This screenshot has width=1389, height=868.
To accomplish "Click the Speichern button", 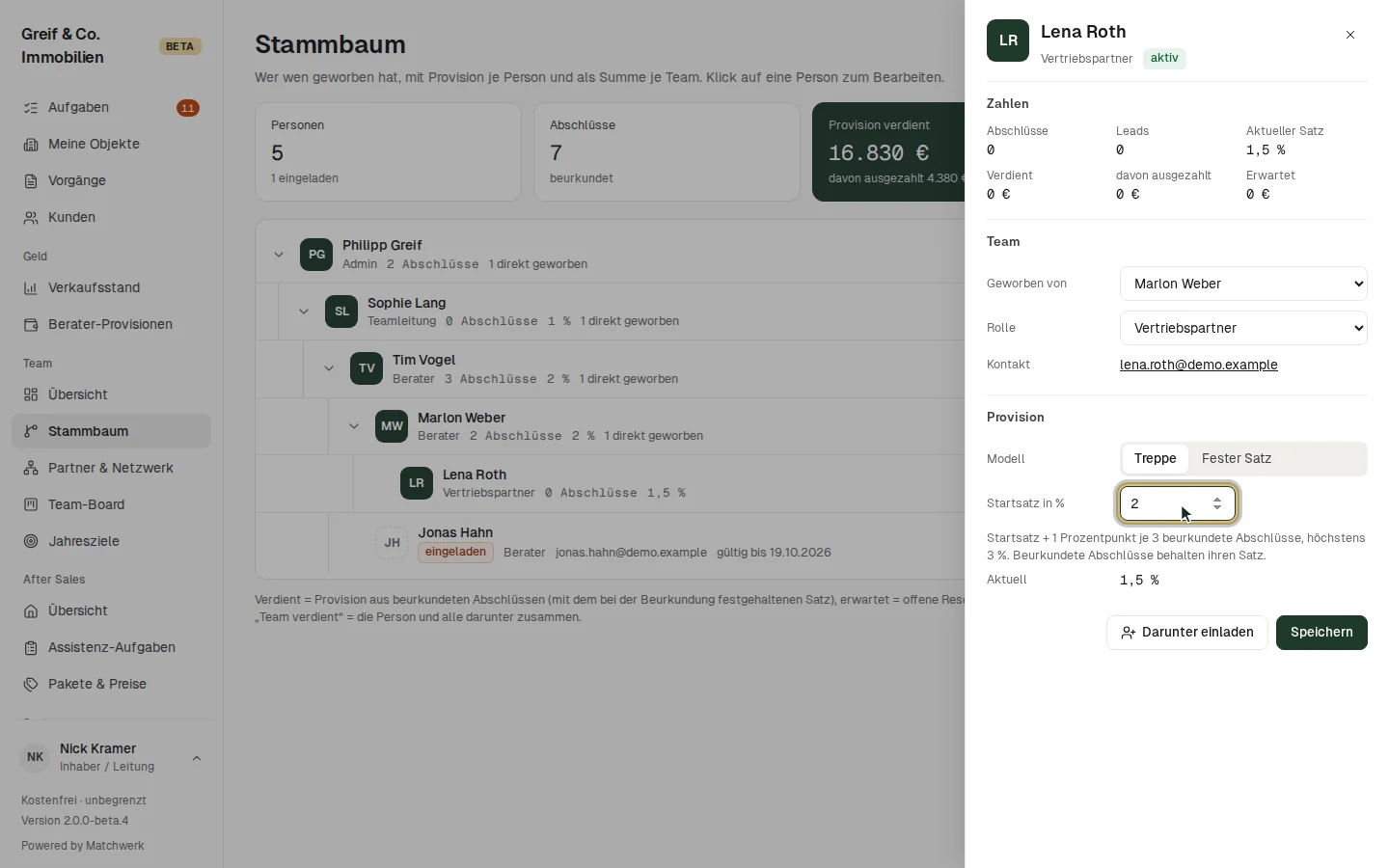I will tap(1321, 633).
